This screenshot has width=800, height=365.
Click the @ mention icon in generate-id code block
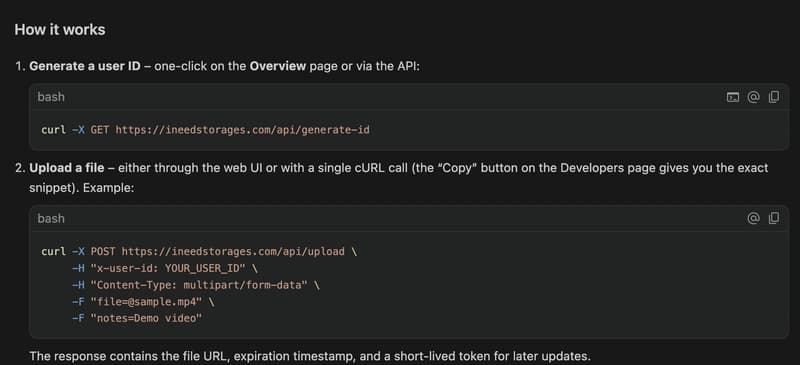click(753, 97)
